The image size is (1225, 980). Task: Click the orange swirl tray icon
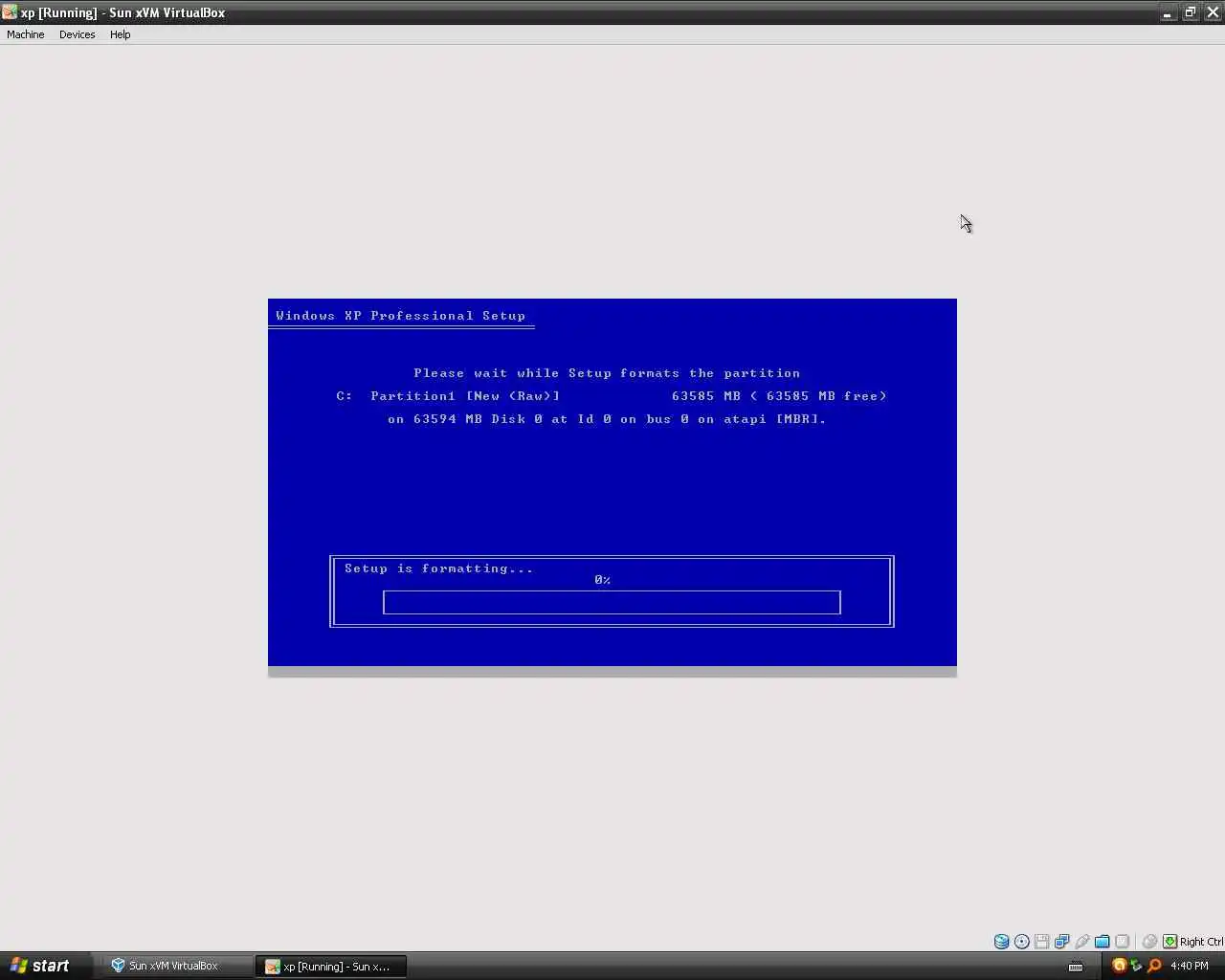point(1119,966)
